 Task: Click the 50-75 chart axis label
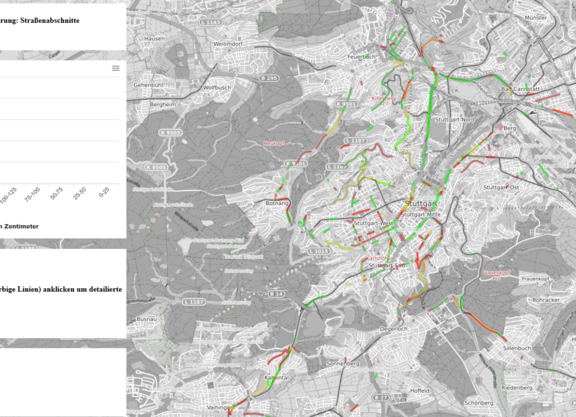pos(56,193)
